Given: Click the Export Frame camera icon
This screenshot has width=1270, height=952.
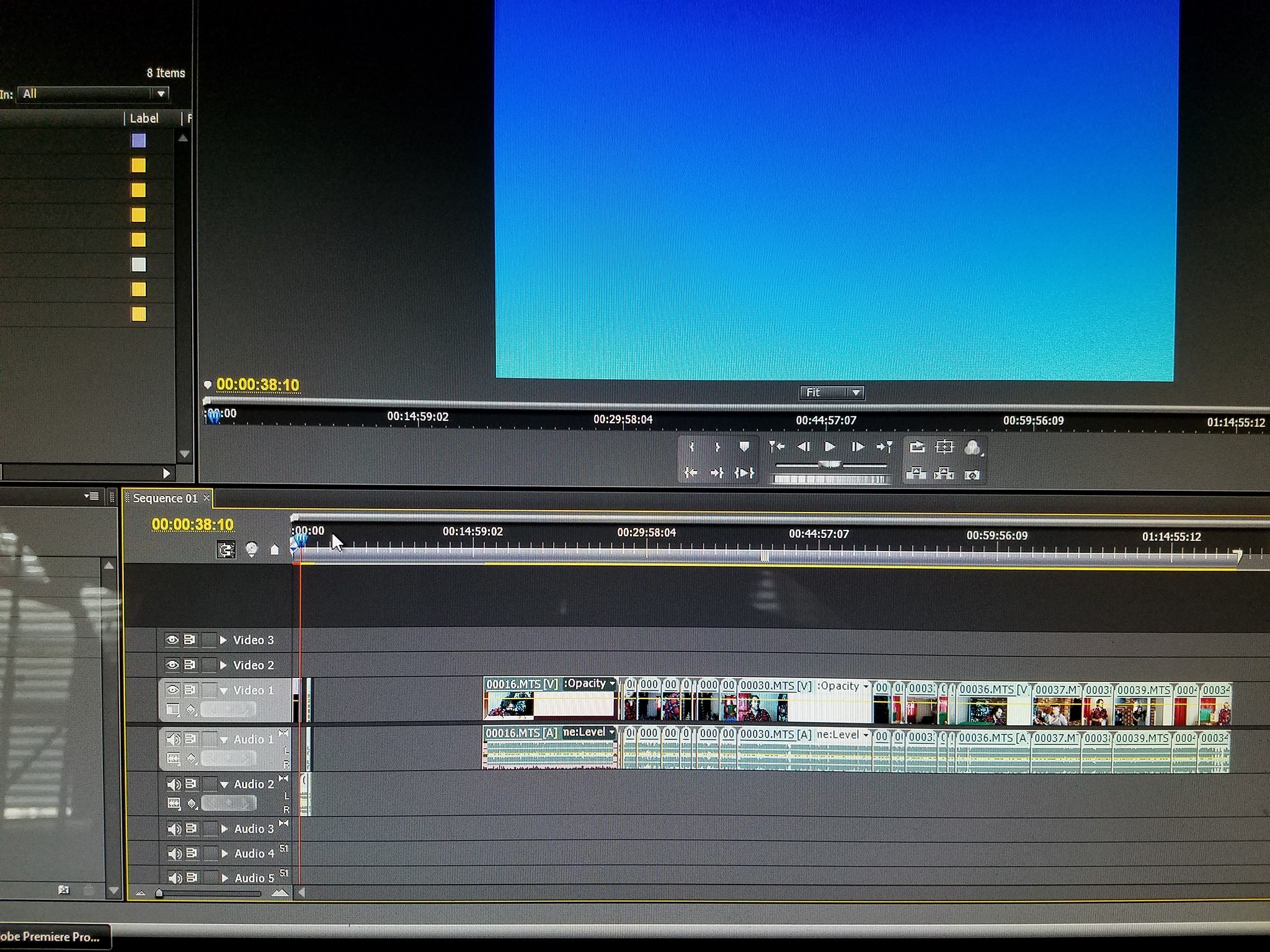Looking at the screenshot, I should 972,475.
